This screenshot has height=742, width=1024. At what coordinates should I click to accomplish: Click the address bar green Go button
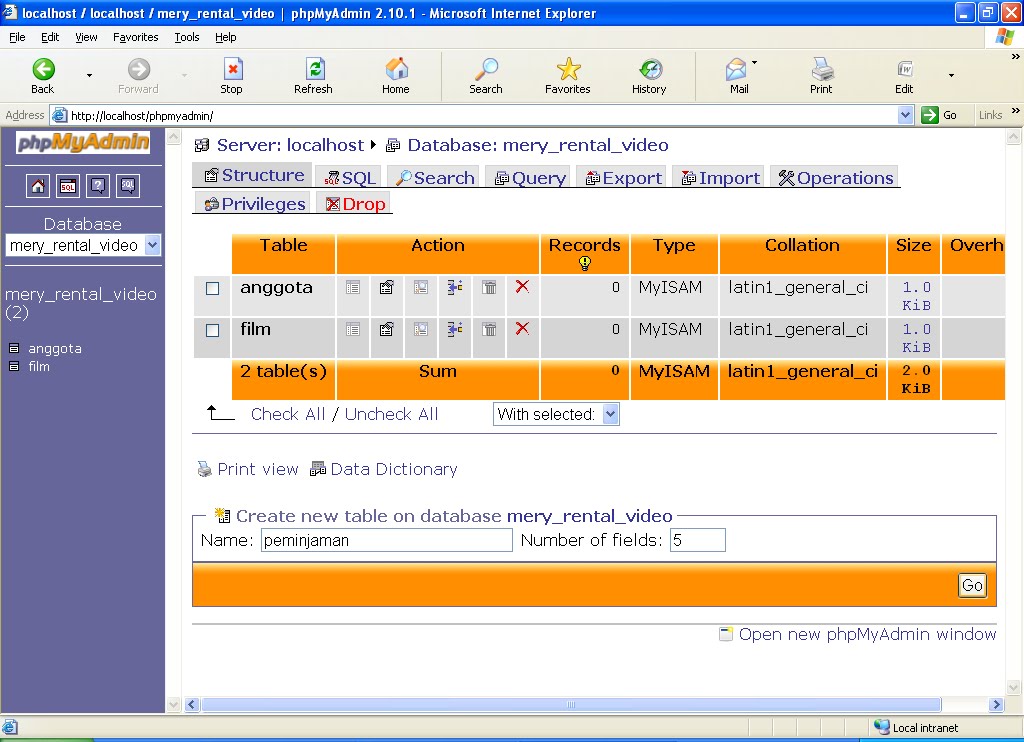939,116
